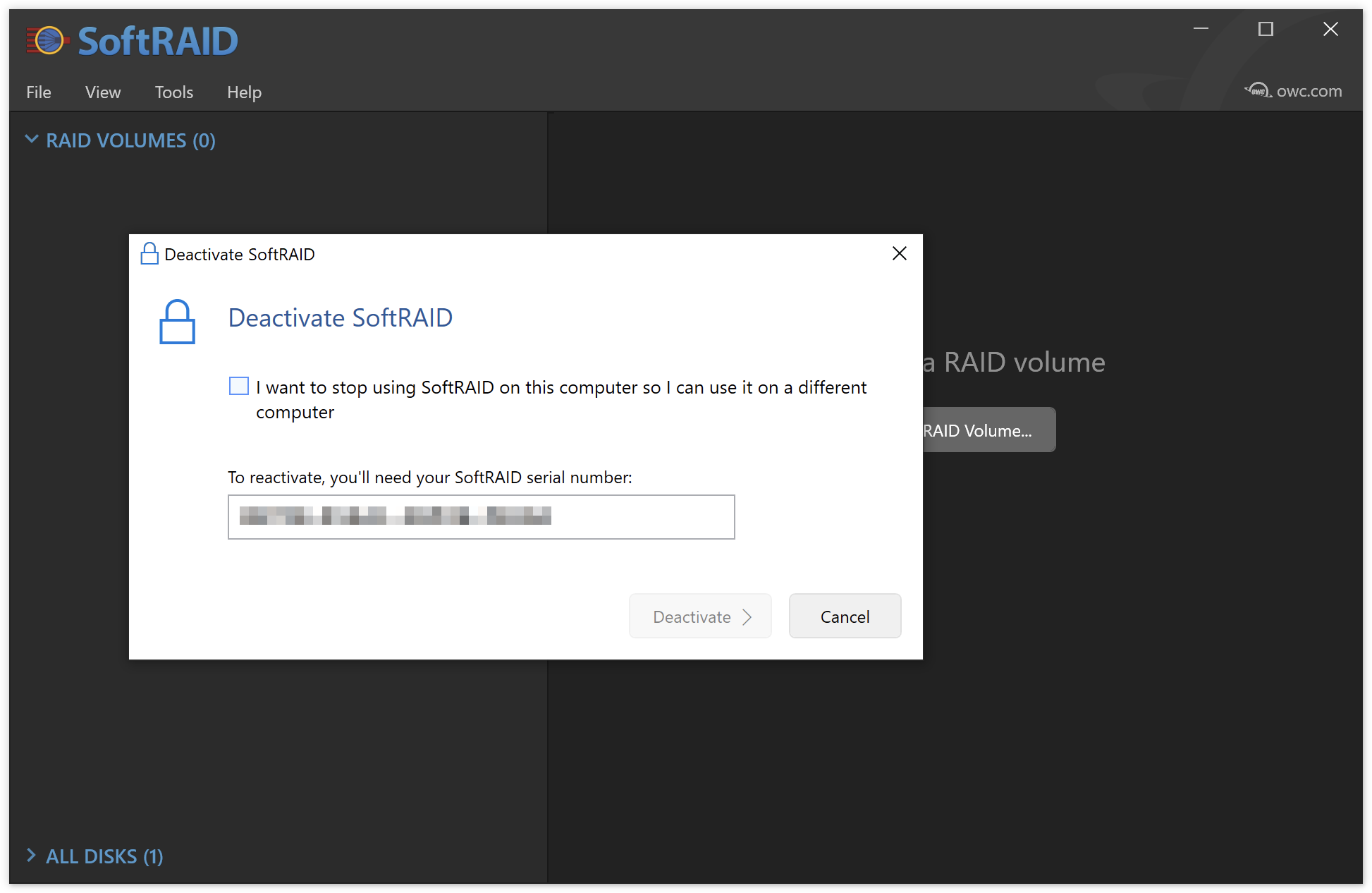Check the stop using SoftRAID checkbox
This screenshot has width=1372, height=893.
(239, 386)
